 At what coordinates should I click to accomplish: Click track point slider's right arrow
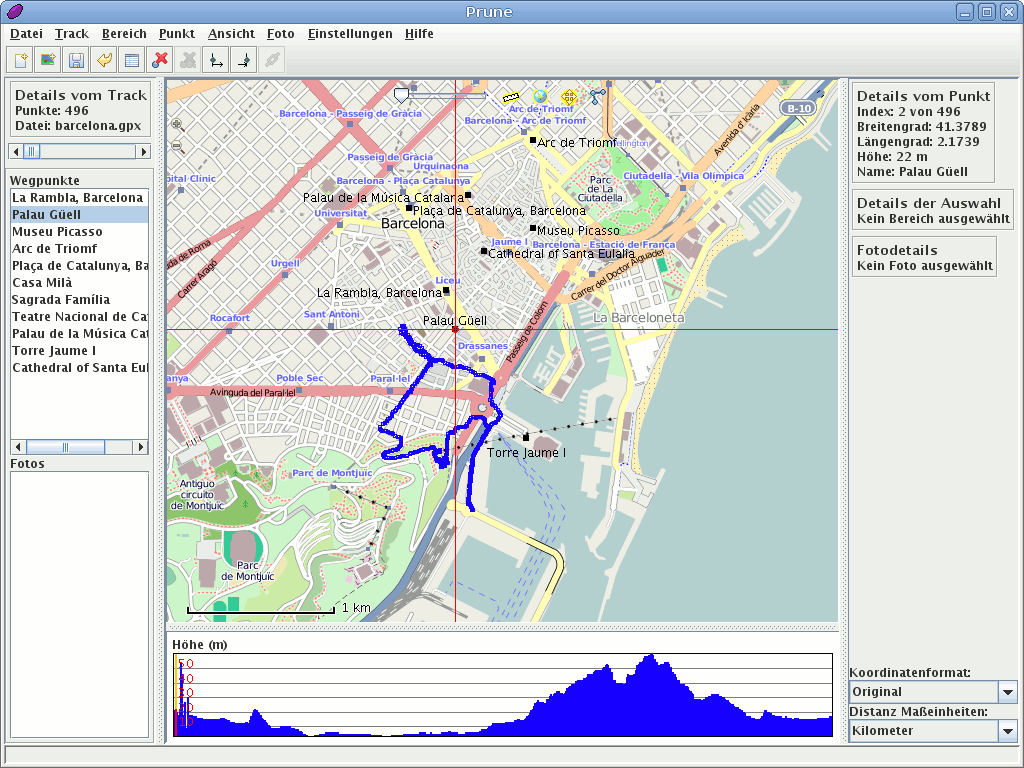click(144, 152)
